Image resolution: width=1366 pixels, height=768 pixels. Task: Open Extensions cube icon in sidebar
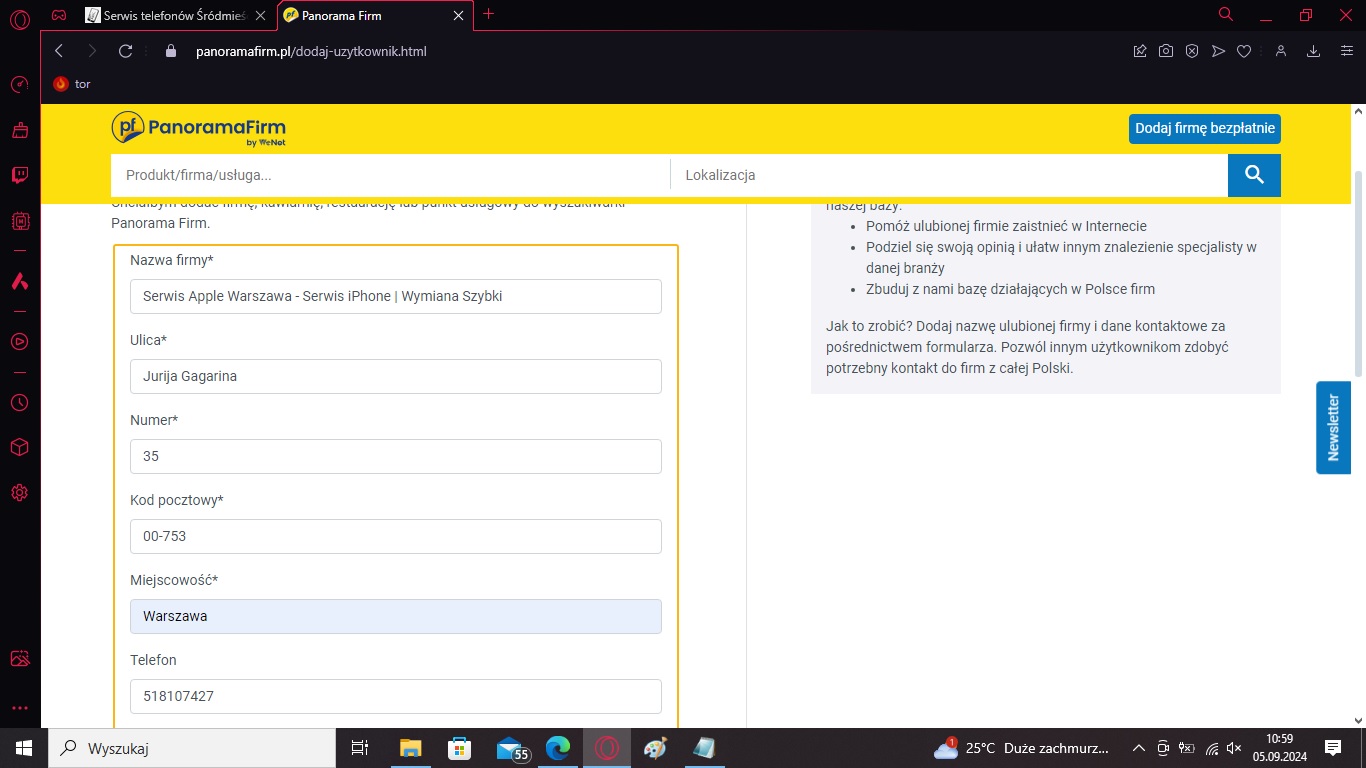[x=19, y=447]
